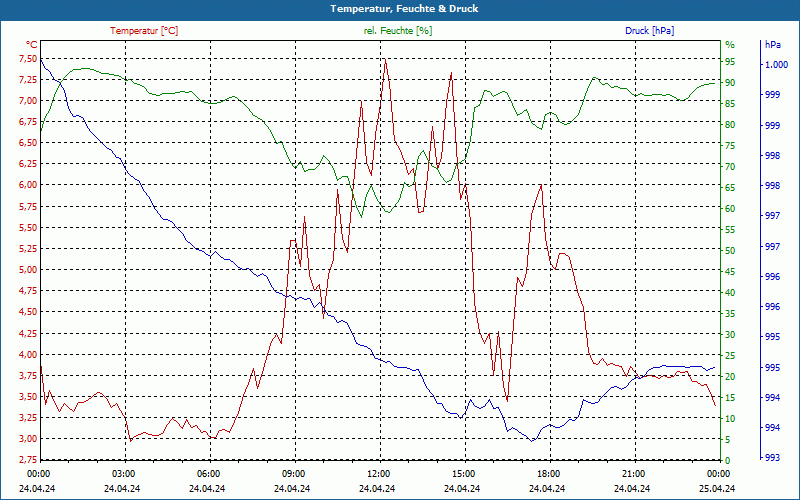
Task: Click temperature axis value 4,75
Action: click(x=28, y=291)
